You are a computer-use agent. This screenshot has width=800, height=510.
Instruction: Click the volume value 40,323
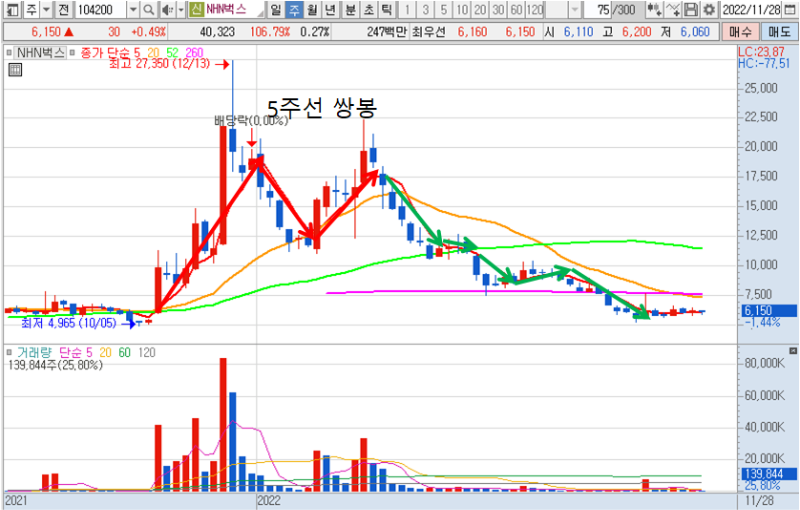[217, 32]
